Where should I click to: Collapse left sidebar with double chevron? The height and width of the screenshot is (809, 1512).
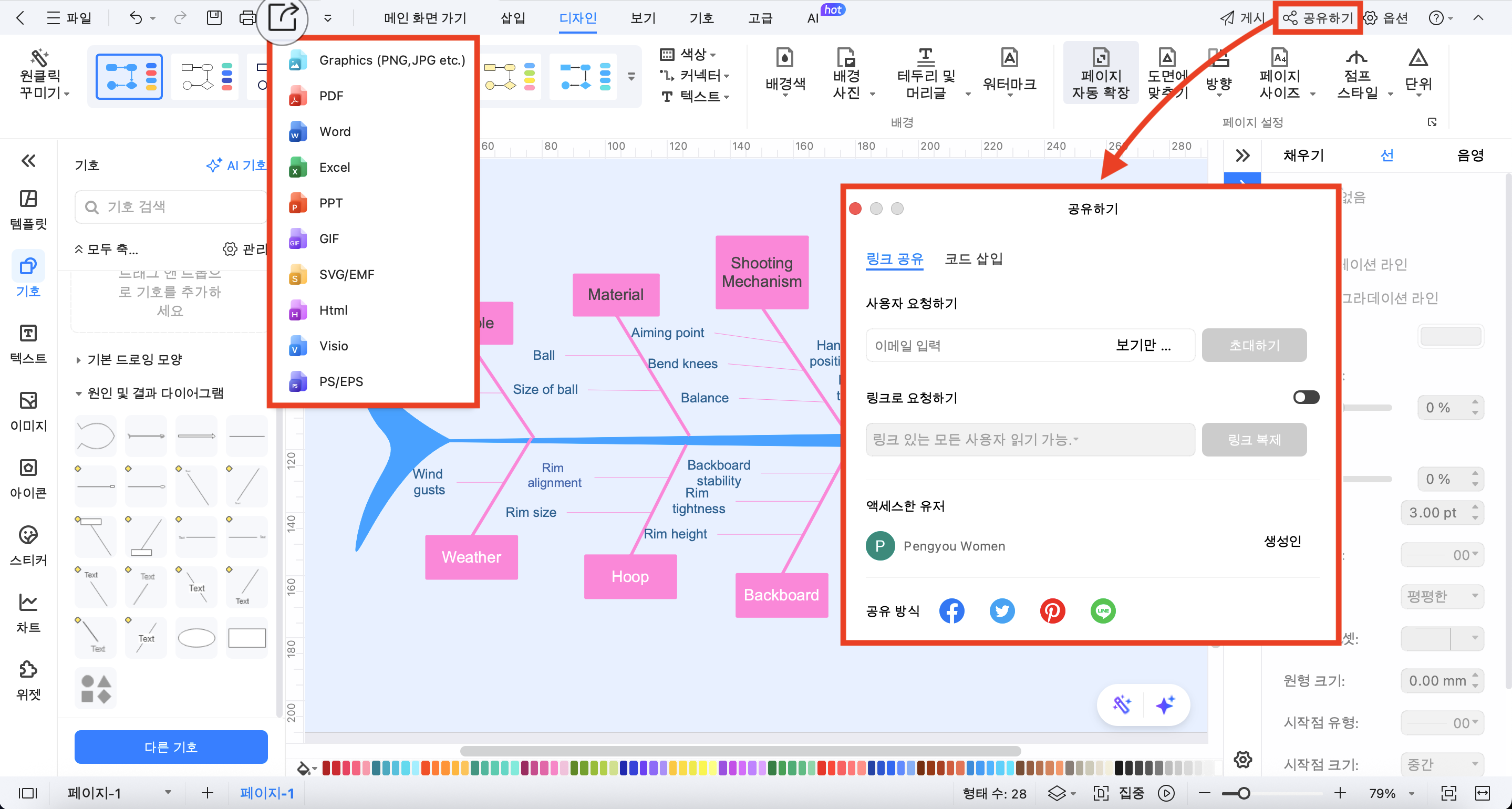28,161
